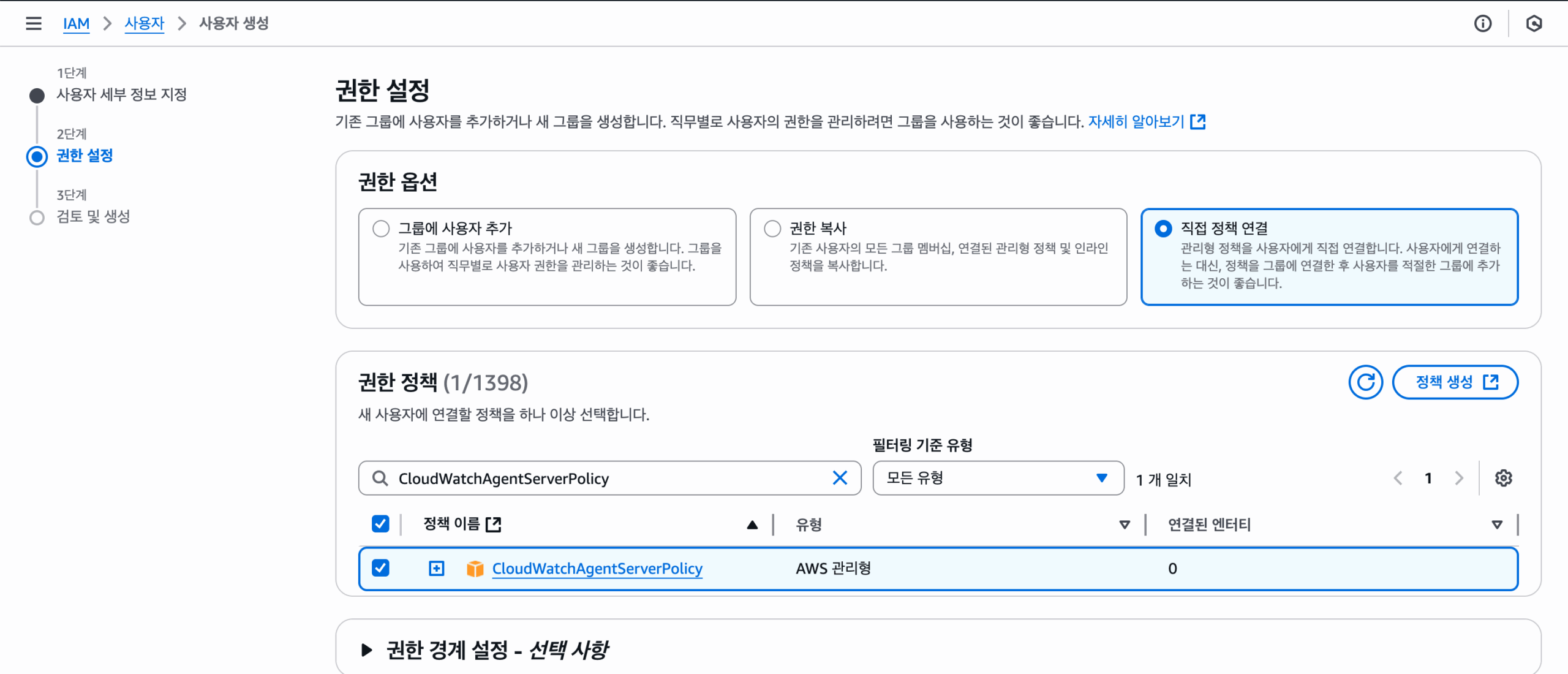This screenshot has height=674, width=1568.
Task: Toggle the select-all checkbox in the table header
Action: (380, 524)
